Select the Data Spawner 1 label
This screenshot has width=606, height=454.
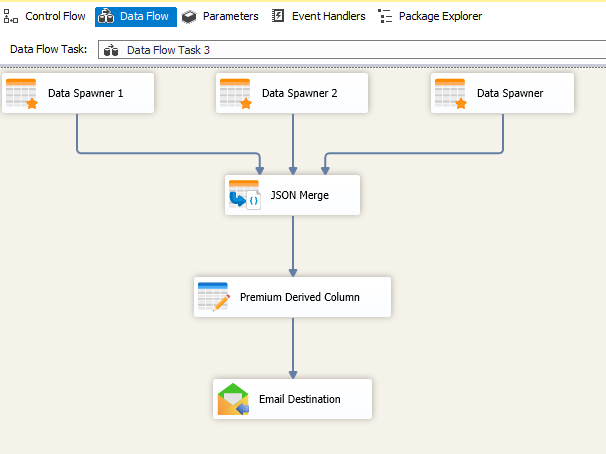tap(85, 94)
